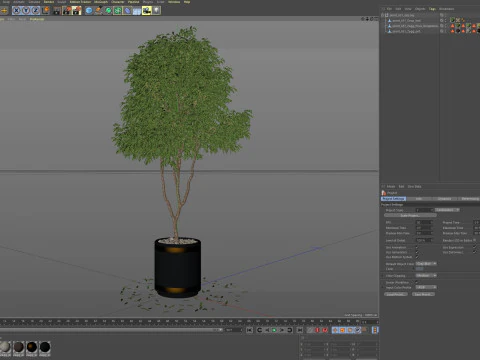The image size is (480, 360).
Task: Add a light object
Action: pyautogui.click(x=156, y=11)
